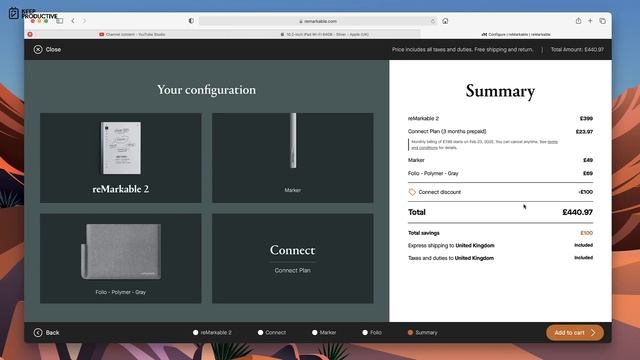Focus the remarkable.com address bar
The width and height of the screenshot is (640, 360).
[x=318, y=21]
